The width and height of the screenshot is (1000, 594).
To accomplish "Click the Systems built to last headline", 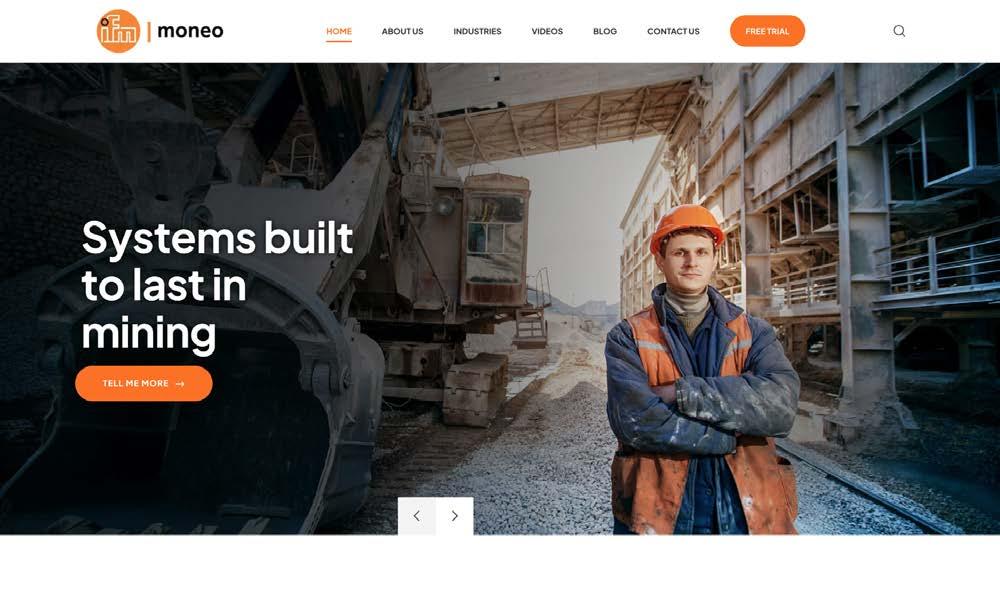I will pos(217,285).
